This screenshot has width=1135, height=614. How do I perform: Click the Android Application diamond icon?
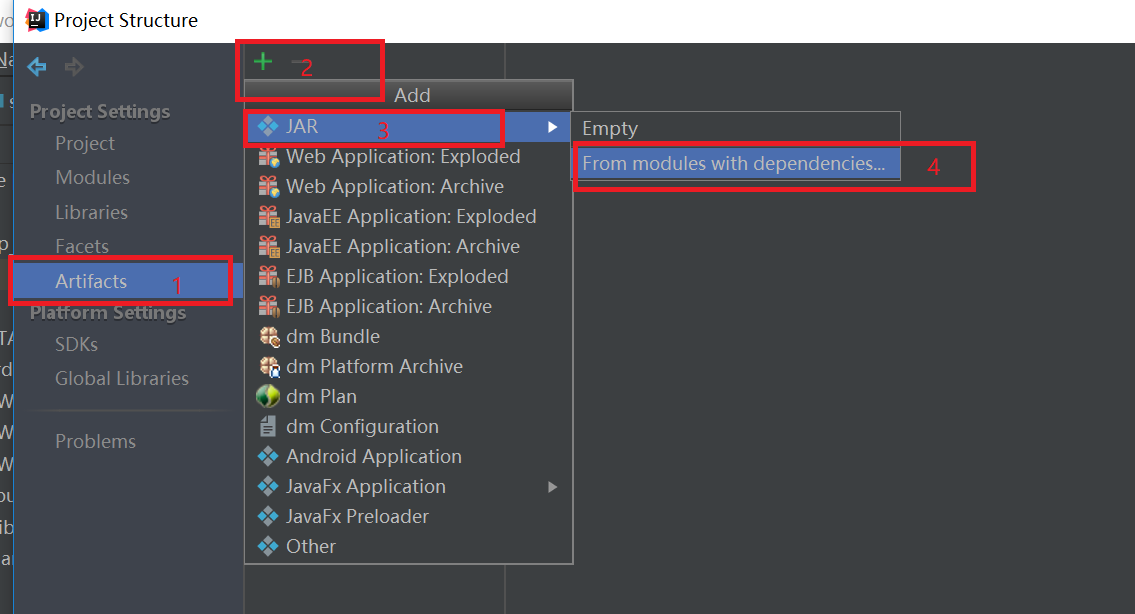[x=268, y=456]
